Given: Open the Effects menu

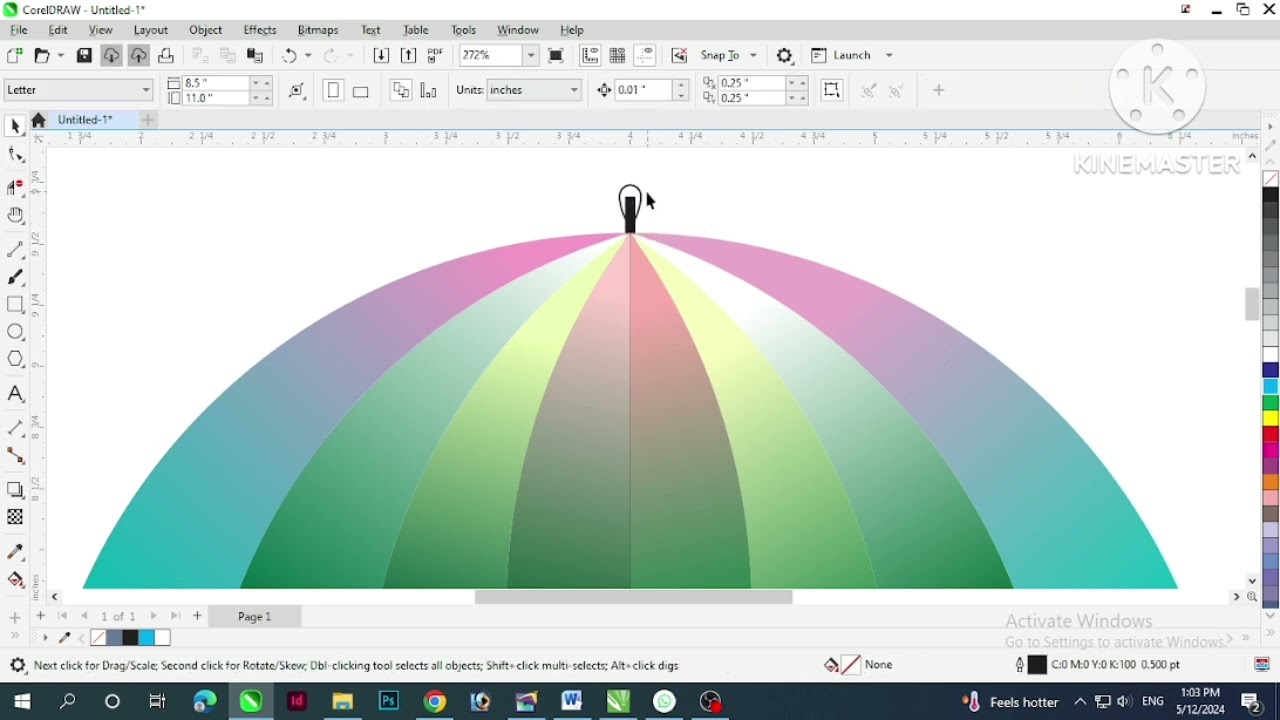Looking at the screenshot, I should coord(260,30).
